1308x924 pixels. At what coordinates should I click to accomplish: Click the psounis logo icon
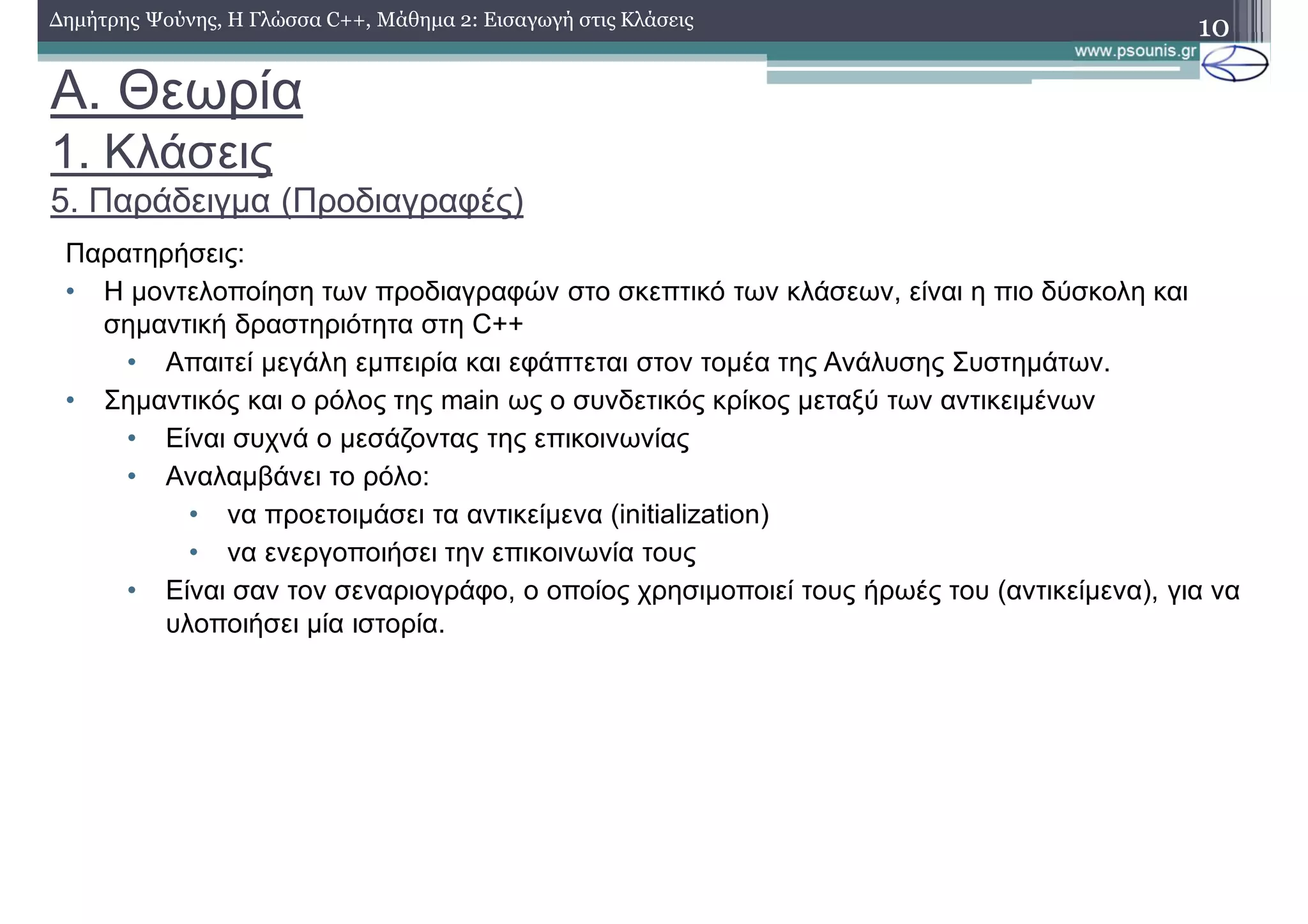1235,63
